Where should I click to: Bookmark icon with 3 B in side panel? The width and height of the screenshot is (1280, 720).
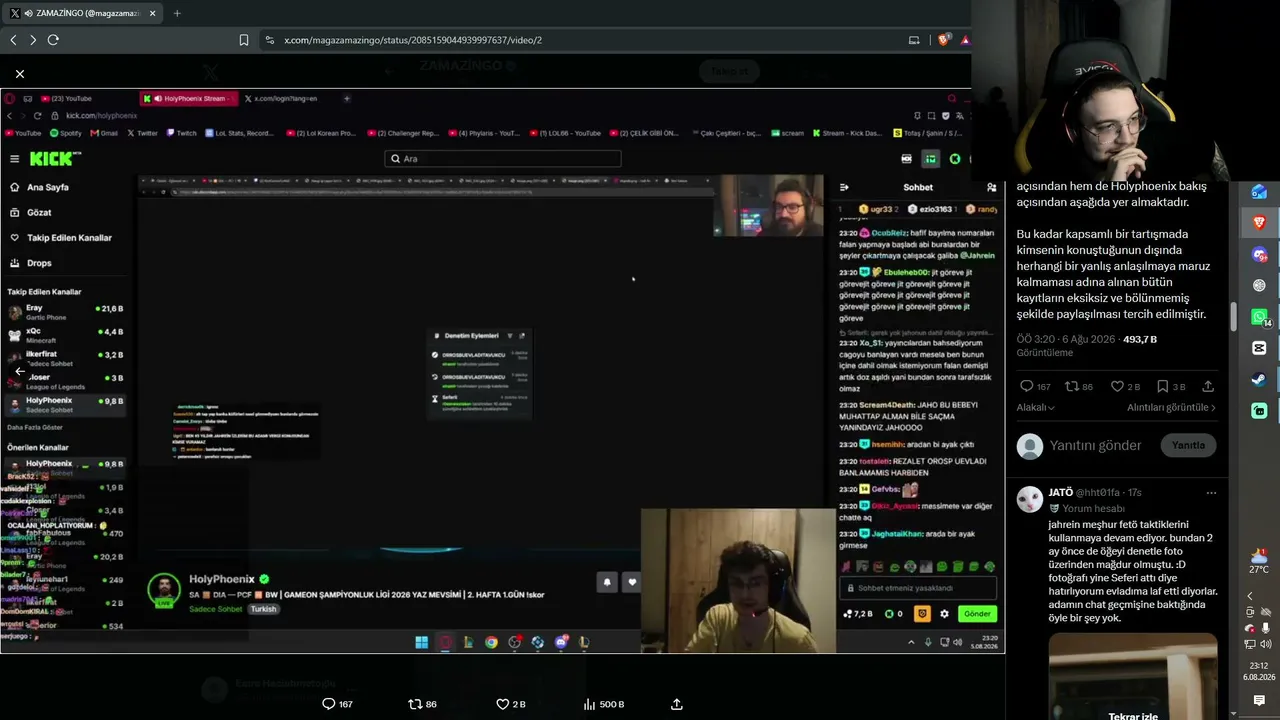tap(1162, 386)
